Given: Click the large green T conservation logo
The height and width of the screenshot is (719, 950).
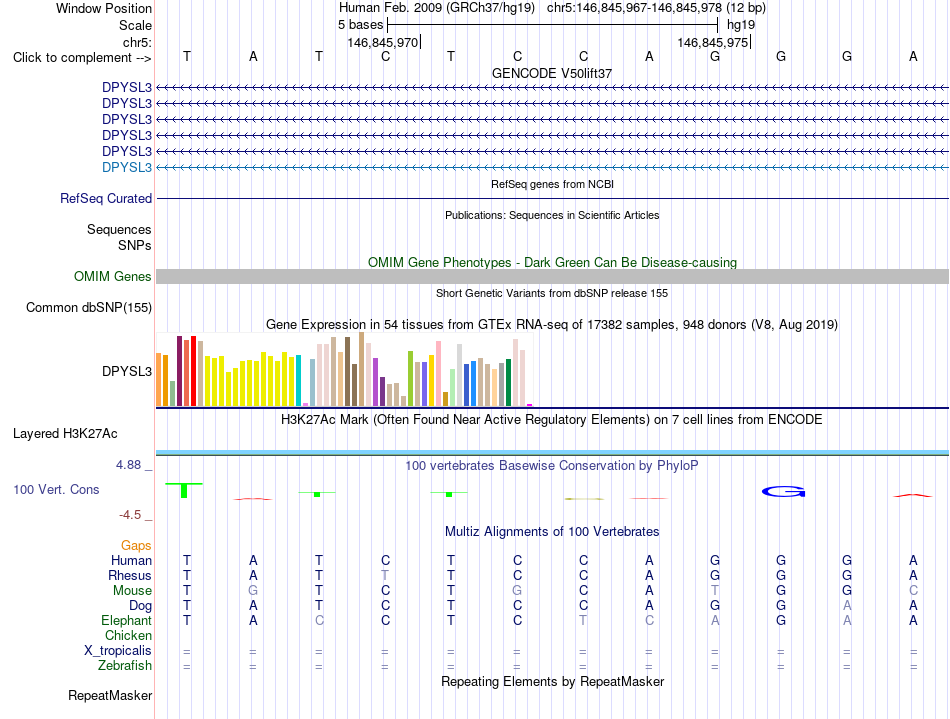Looking at the screenshot, I should pyautogui.click(x=184, y=490).
